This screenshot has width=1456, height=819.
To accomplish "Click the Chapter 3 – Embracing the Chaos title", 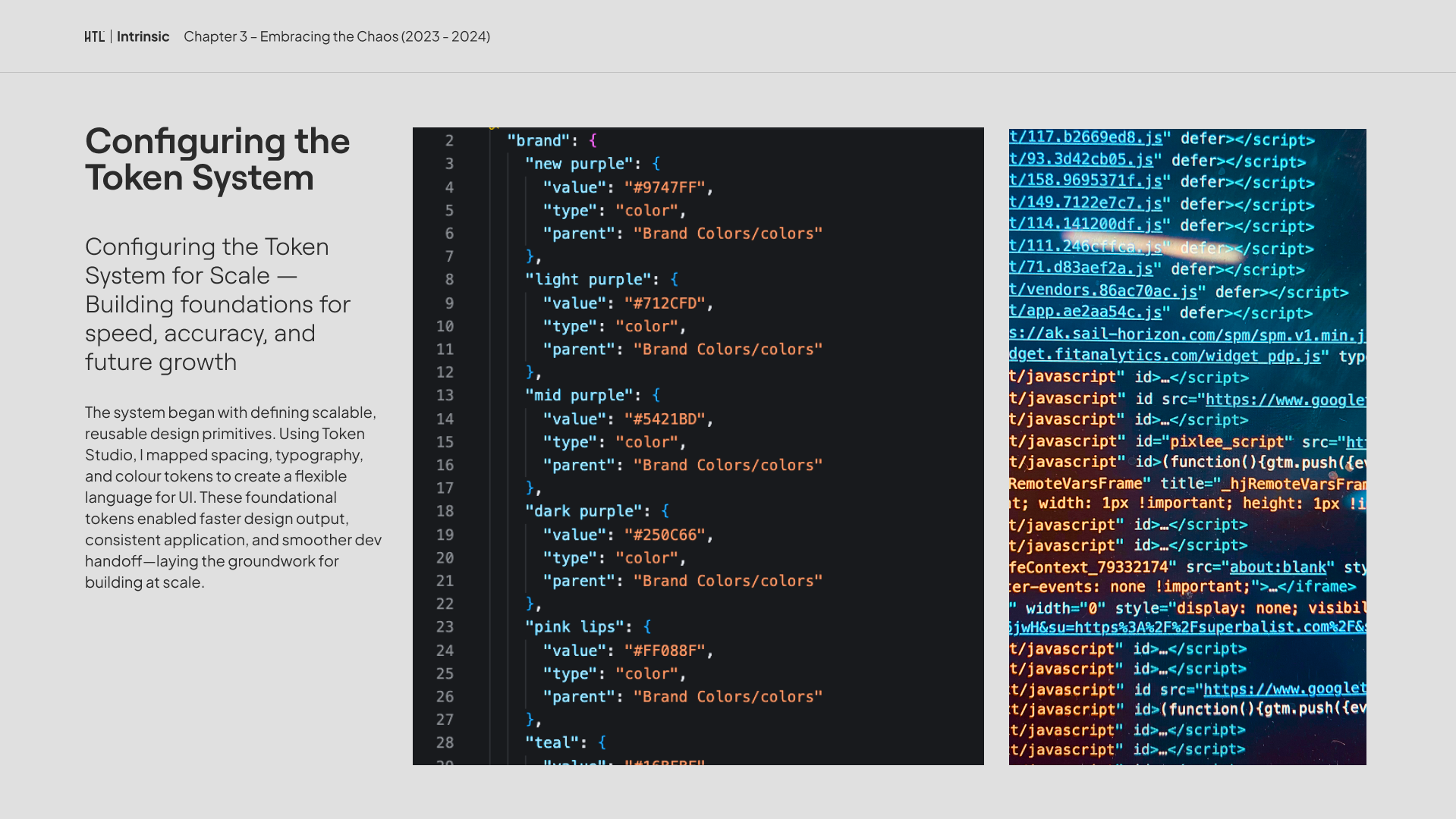I will click(337, 36).
